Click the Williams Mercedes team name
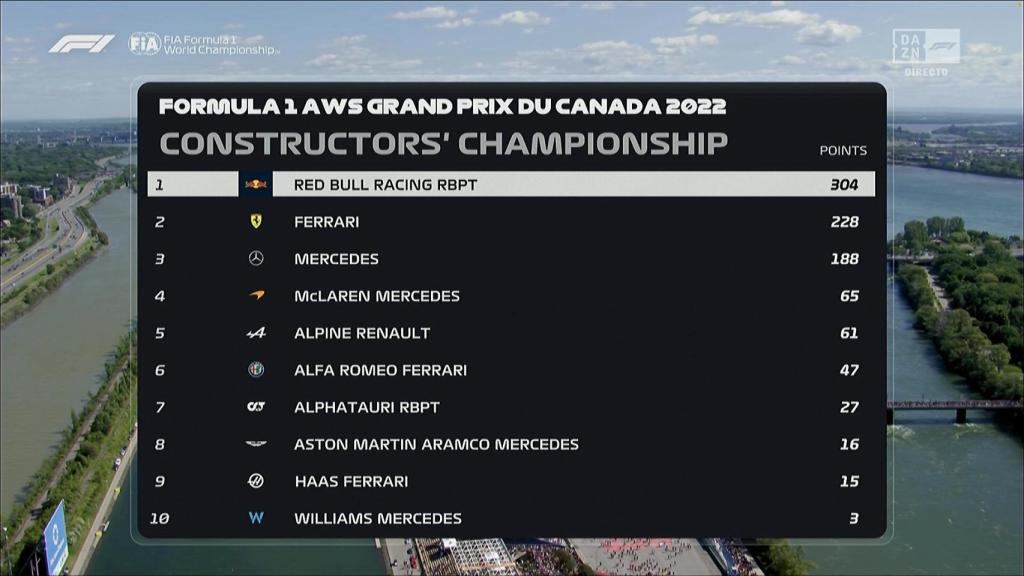The image size is (1024, 576). 378,518
